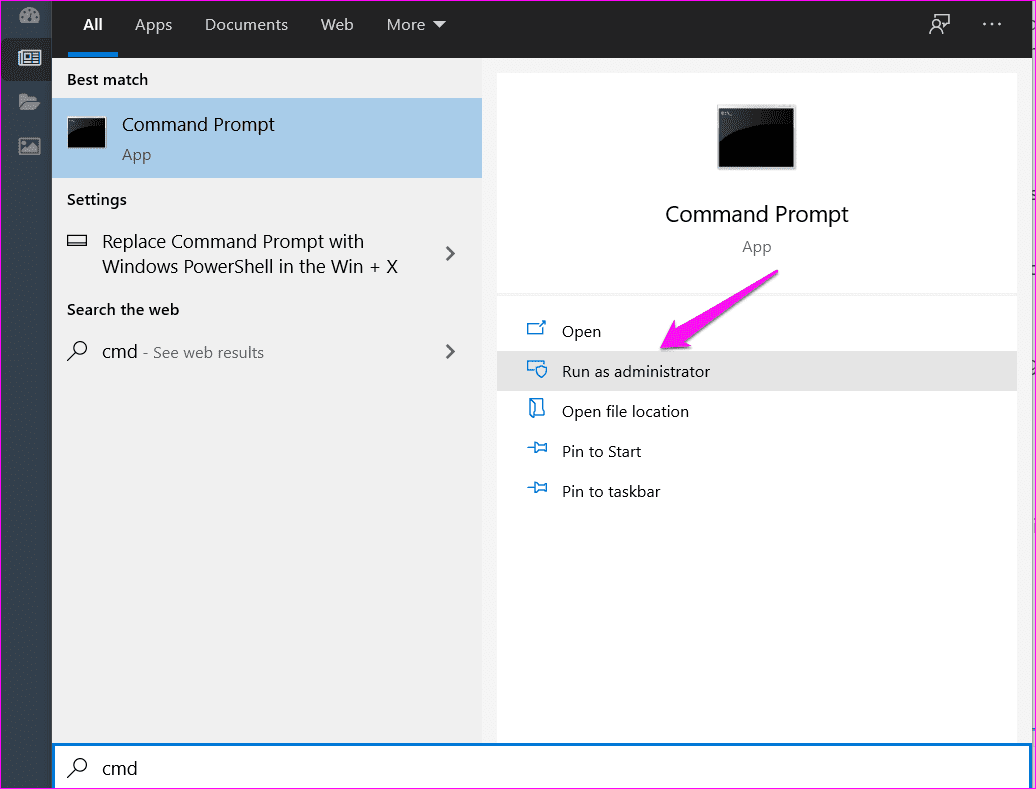Click the Command Prompt app thumbnail
Image resolution: width=1036 pixels, height=789 pixels.
tap(756, 138)
